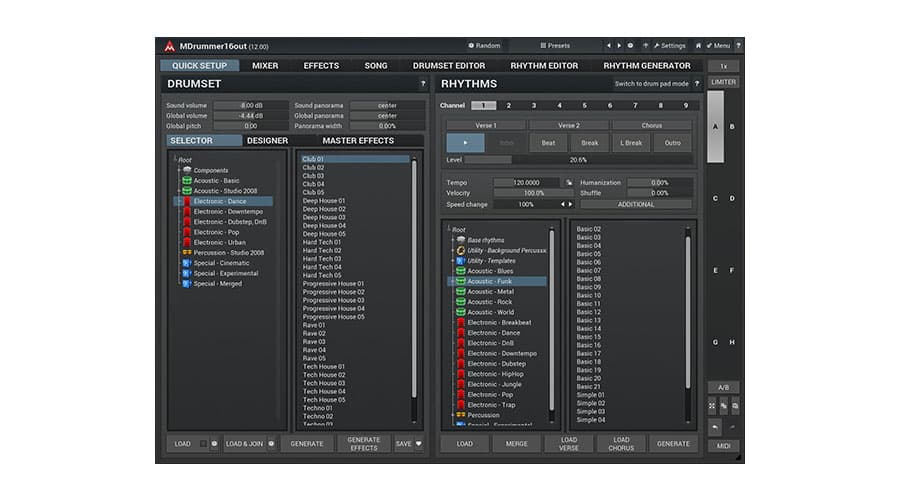Select preset slot C
This screenshot has height=500, width=900.
715,198
